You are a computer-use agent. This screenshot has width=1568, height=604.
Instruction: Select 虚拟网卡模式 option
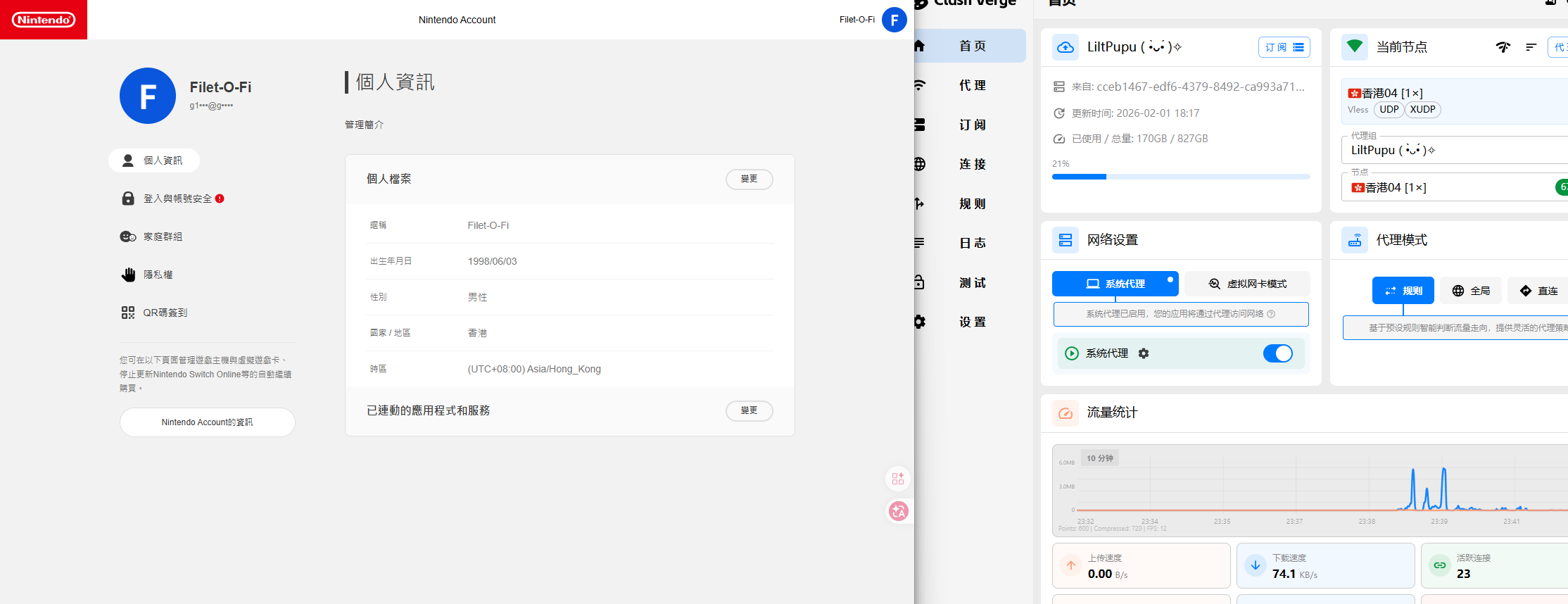1247,284
